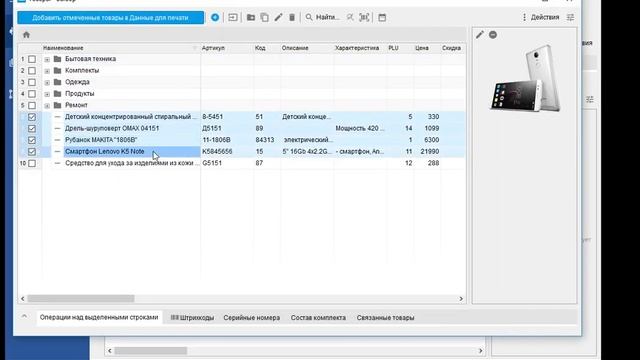Create a new folder with folder icon
640x360 pixels.
tap(251, 18)
